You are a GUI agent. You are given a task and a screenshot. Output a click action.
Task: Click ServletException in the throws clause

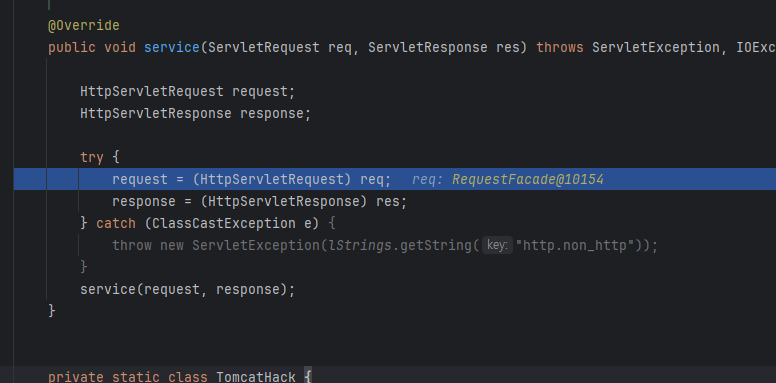click(x=656, y=48)
